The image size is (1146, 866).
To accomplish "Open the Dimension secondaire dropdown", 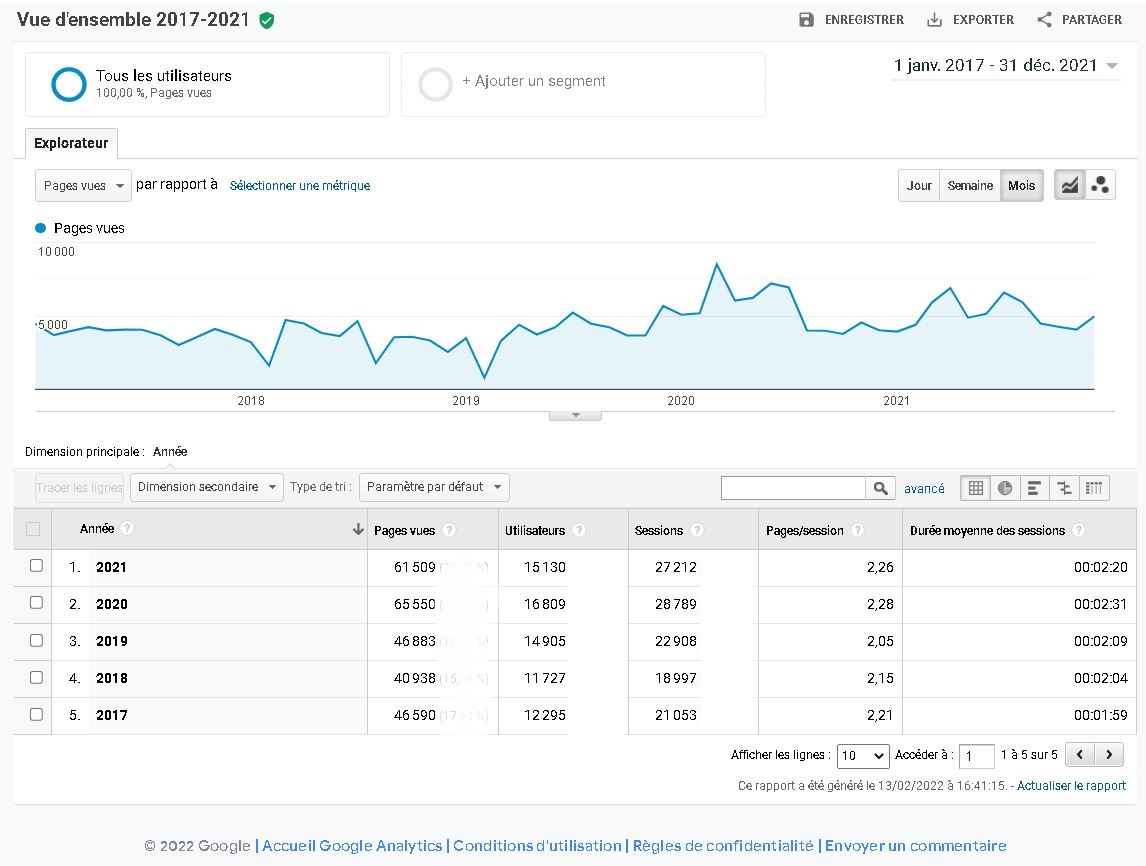I will [207, 487].
